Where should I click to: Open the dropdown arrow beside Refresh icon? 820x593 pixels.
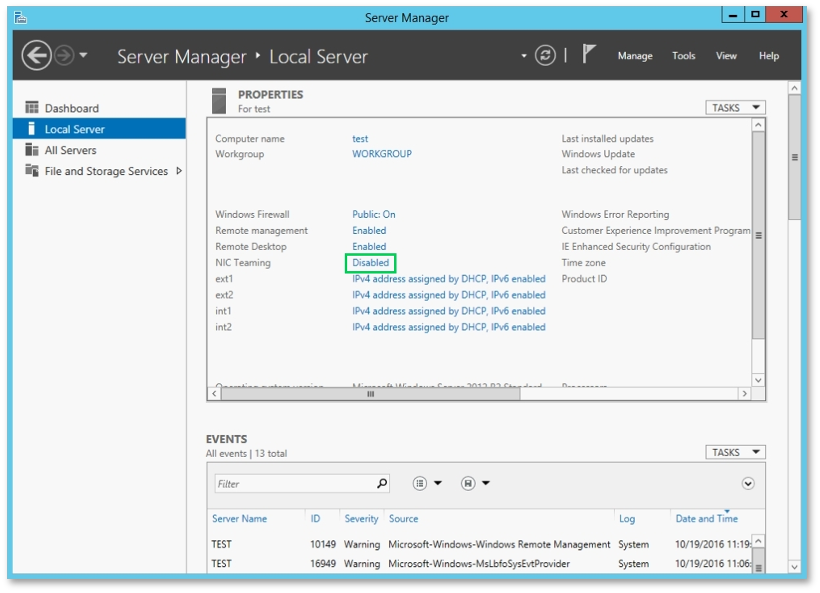click(523, 55)
